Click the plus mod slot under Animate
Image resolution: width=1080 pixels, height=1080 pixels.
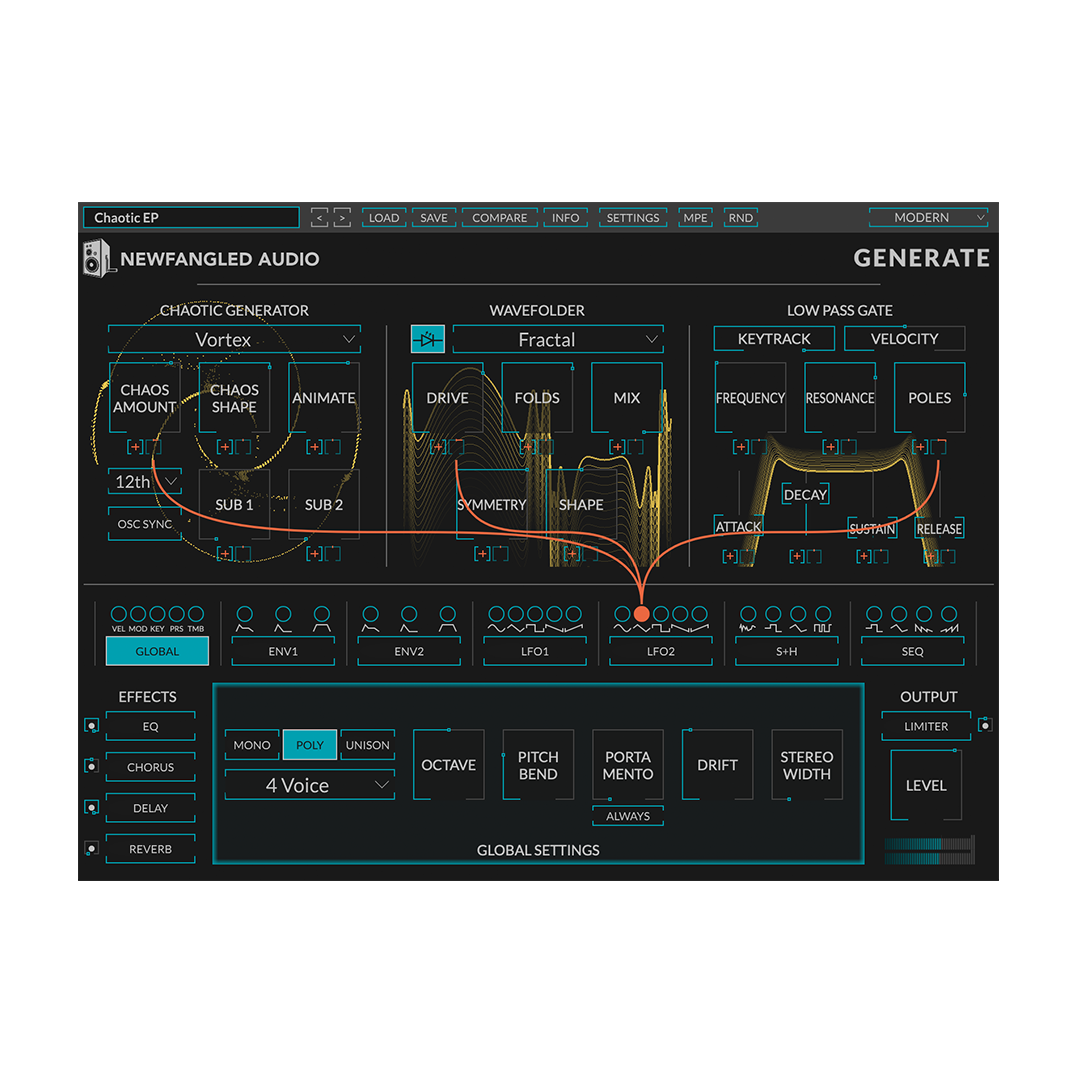click(x=314, y=447)
